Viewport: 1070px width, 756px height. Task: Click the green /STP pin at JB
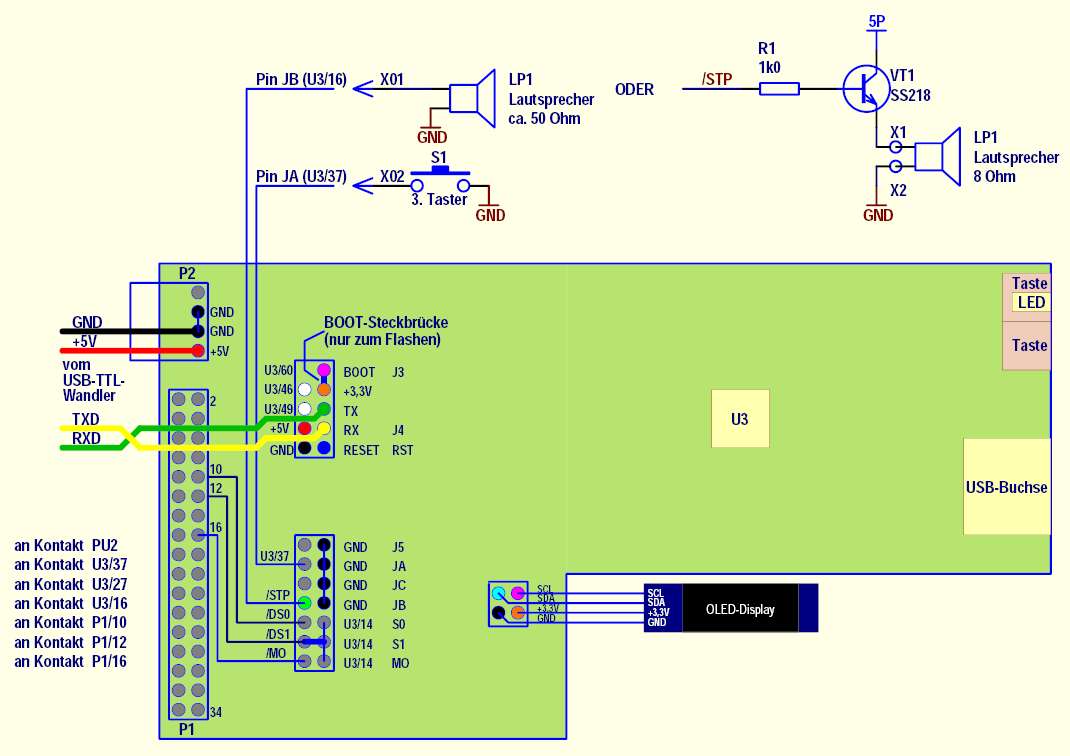point(304,603)
